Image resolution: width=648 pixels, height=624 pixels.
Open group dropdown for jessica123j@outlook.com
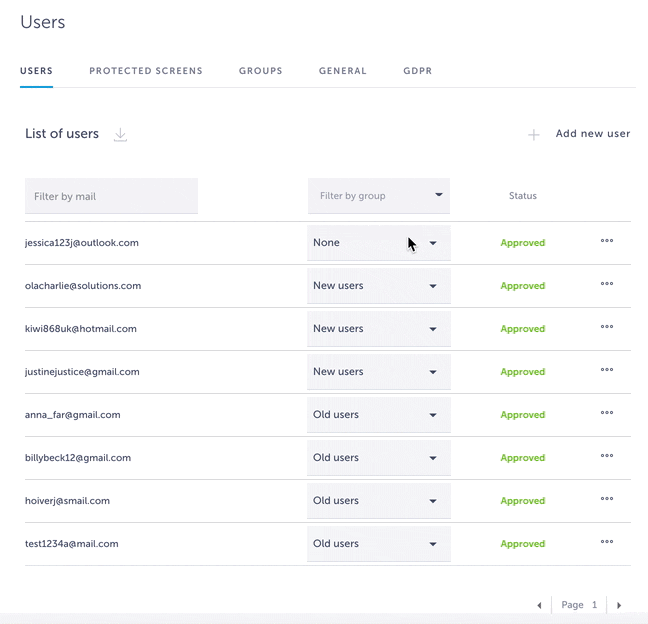coord(379,243)
